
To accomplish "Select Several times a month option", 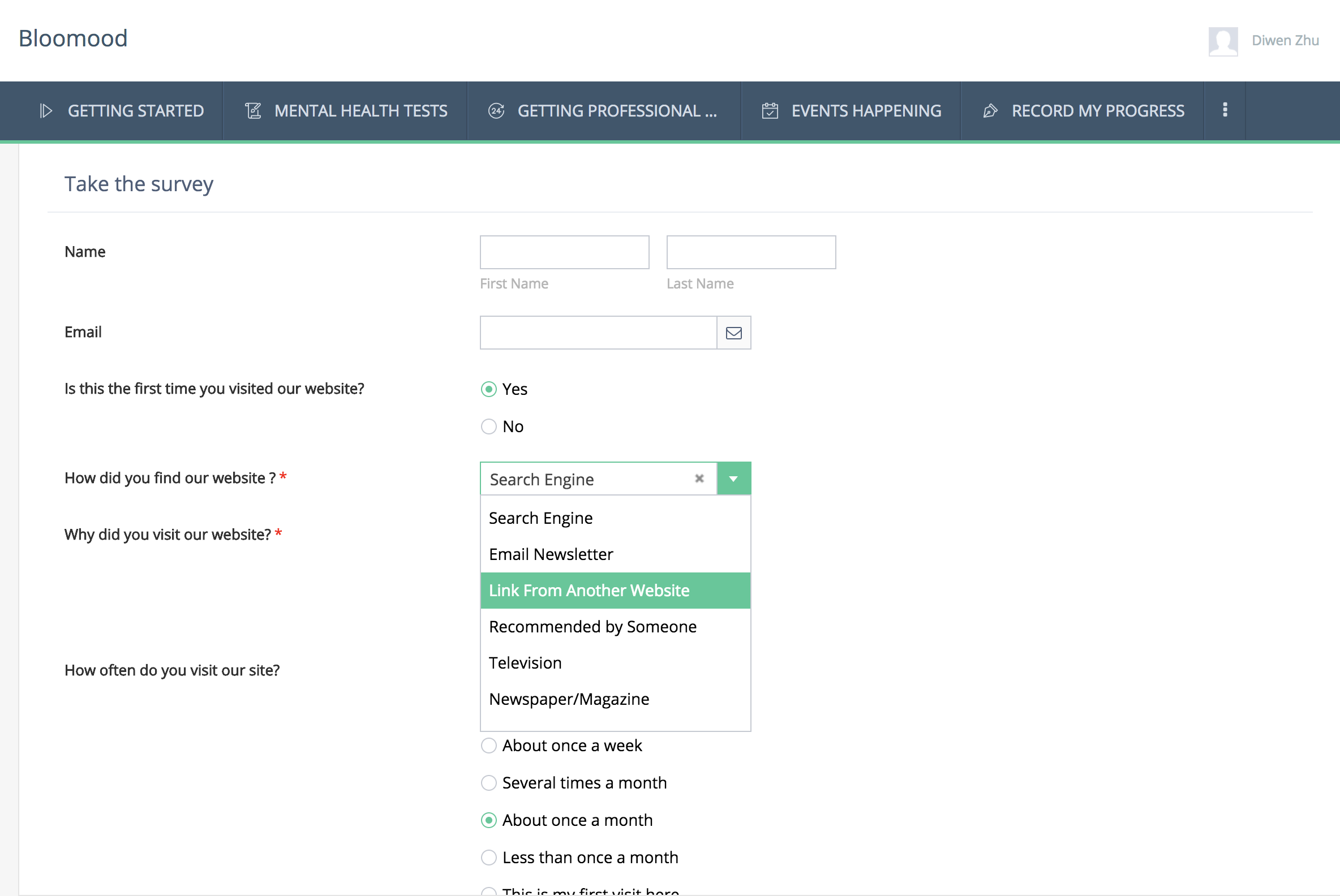I will pos(489,783).
